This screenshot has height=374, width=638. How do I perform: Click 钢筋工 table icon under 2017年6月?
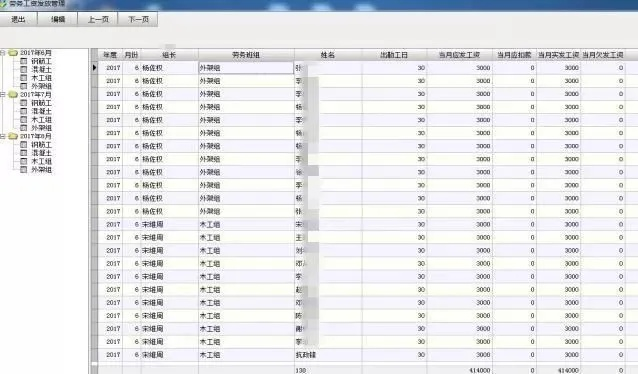coord(24,61)
